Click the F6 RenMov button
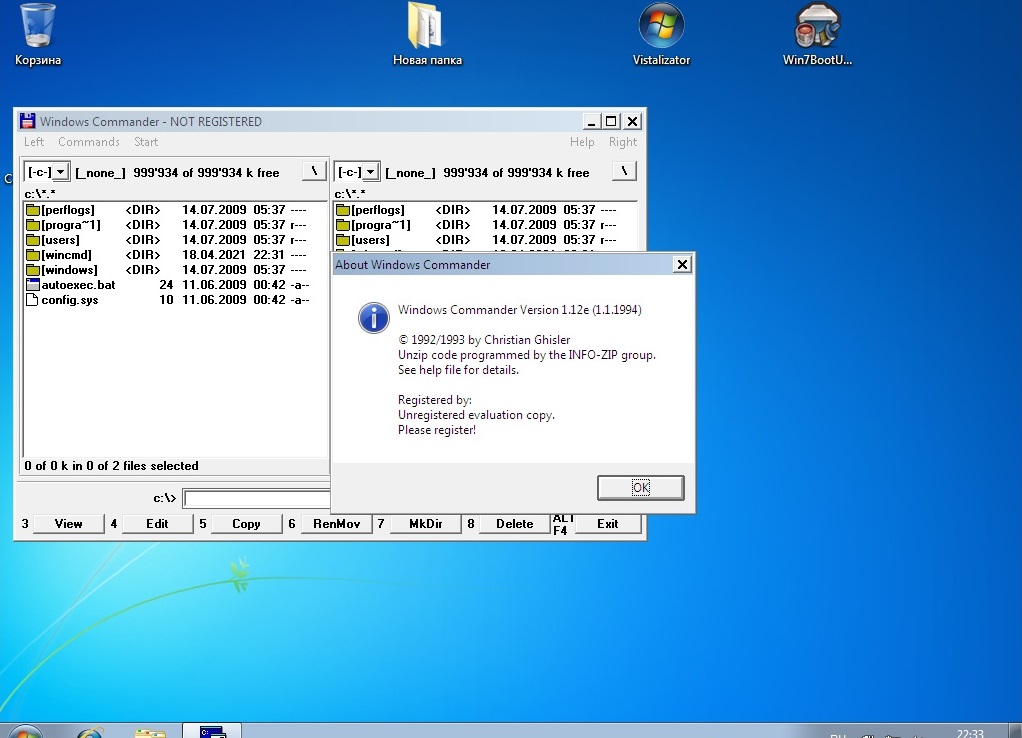This screenshot has width=1022, height=738. point(336,524)
